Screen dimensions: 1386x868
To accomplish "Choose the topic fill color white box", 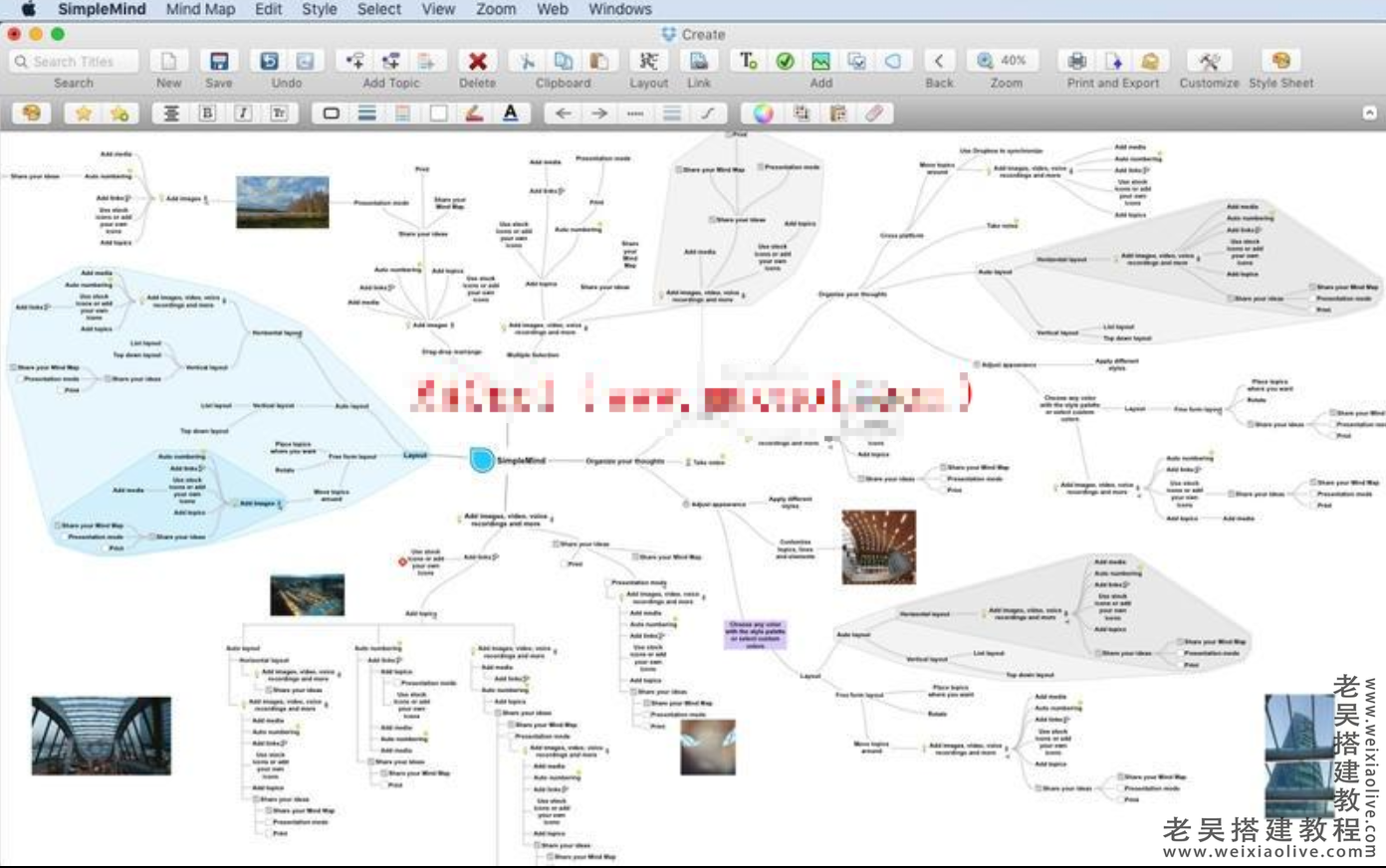I will [439, 113].
